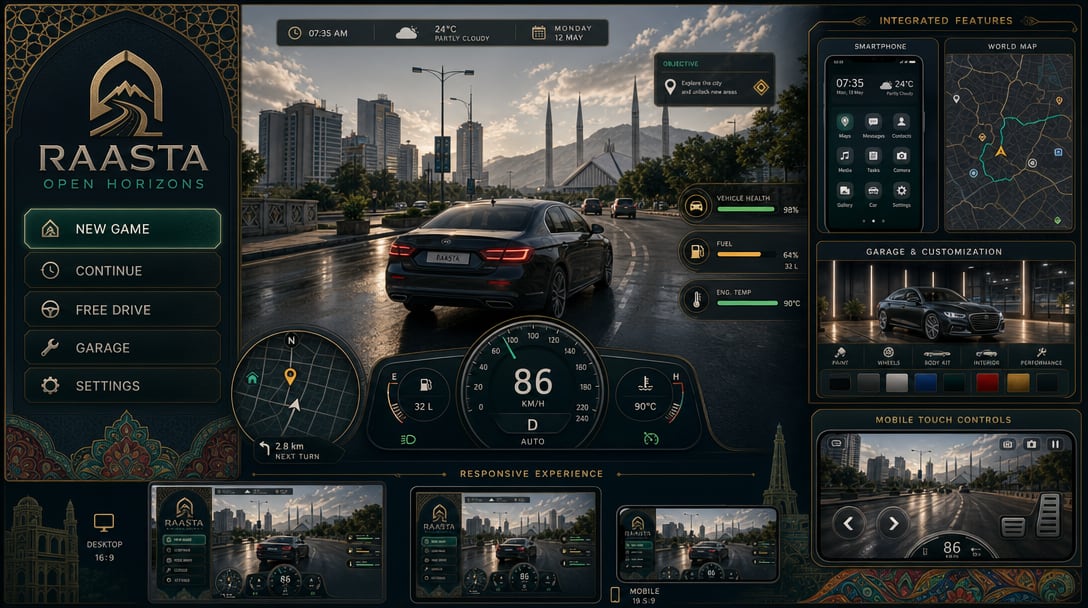Select the Body Kit customization tab
Image resolution: width=1088 pixels, height=608 pixels.
coord(937,357)
